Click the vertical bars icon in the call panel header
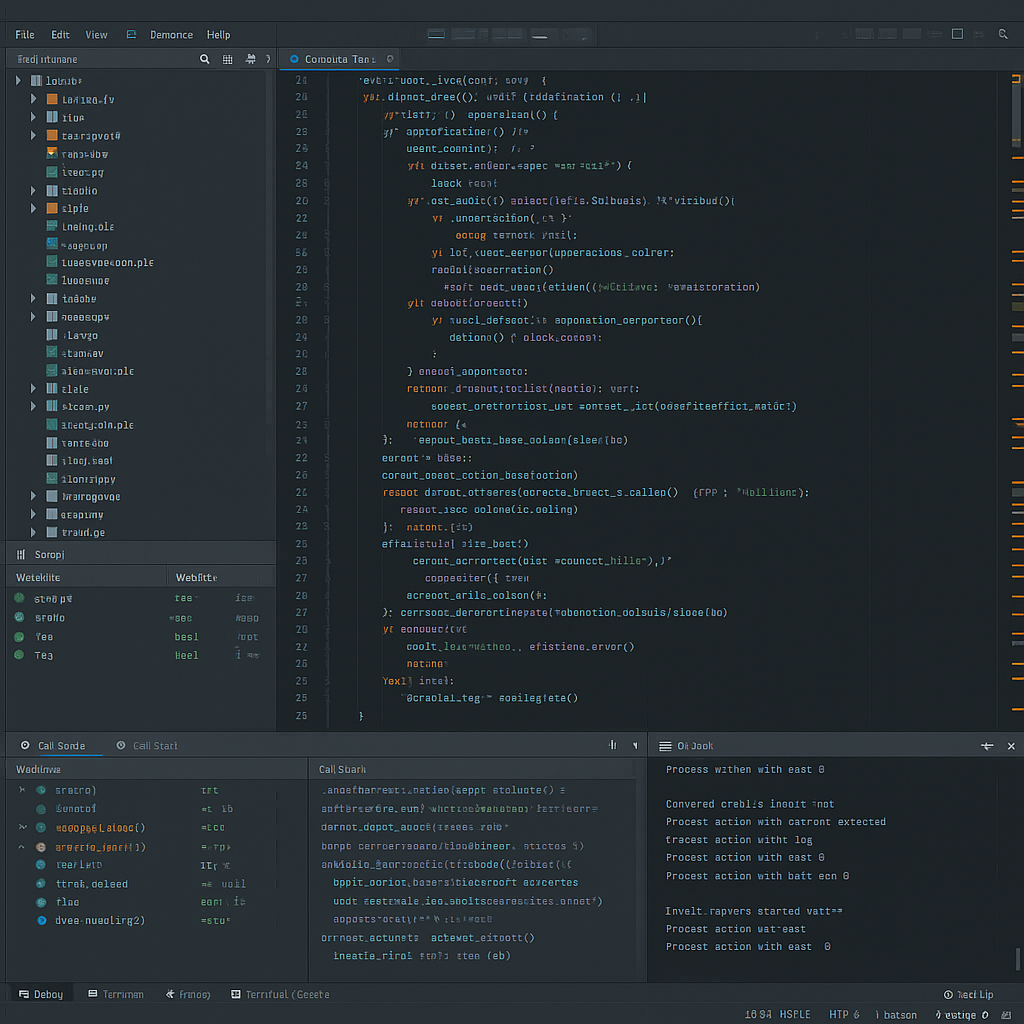 (613, 744)
